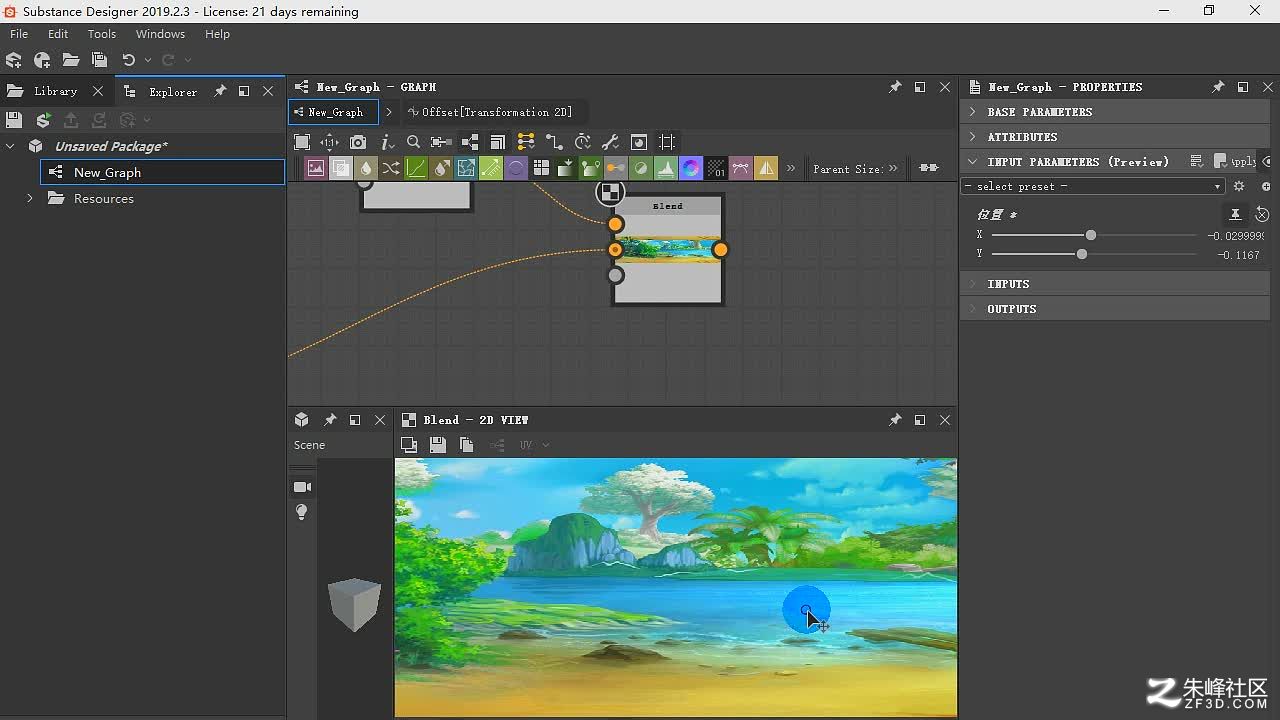Click the publish Substance icon in Explorer
The height and width of the screenshot is (720, 1280).
(43, 120)
